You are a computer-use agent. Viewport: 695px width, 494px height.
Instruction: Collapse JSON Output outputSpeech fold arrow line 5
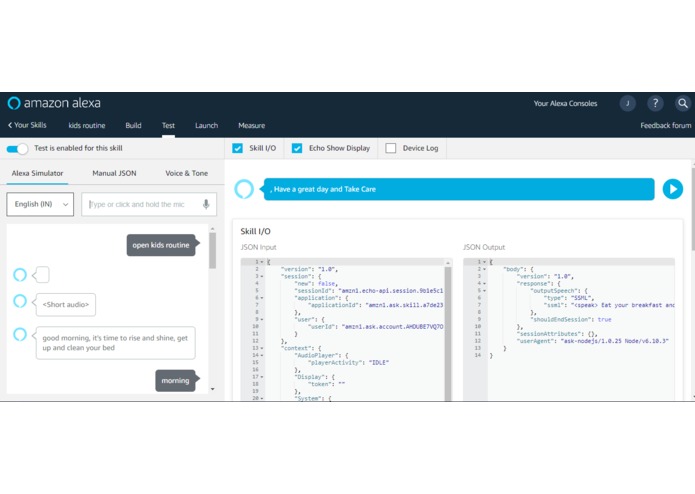pos(484,291)
